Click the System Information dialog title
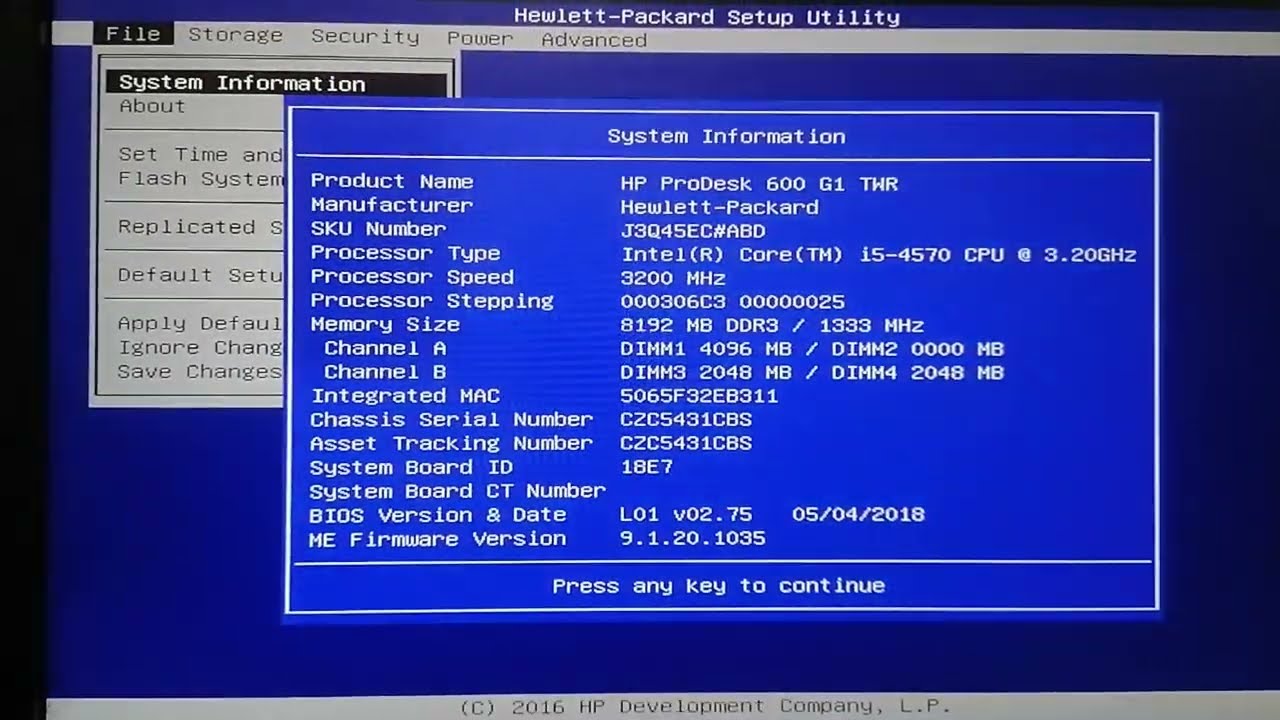 pos(726,136)
